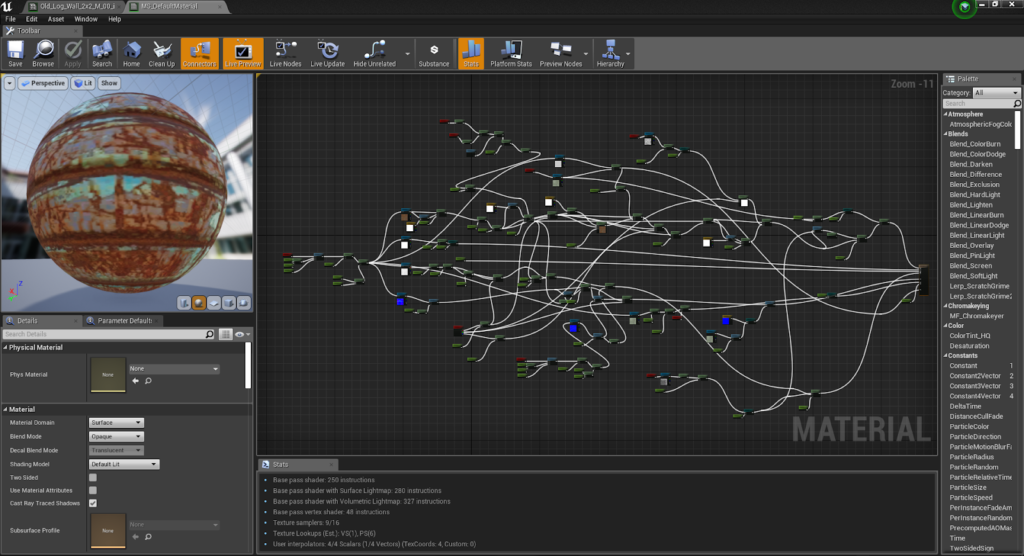Image resolution: width=1024 pixels, height=556 pixels.
Task: Set preview mesh to cube
Action: click(x=229, y=303)
